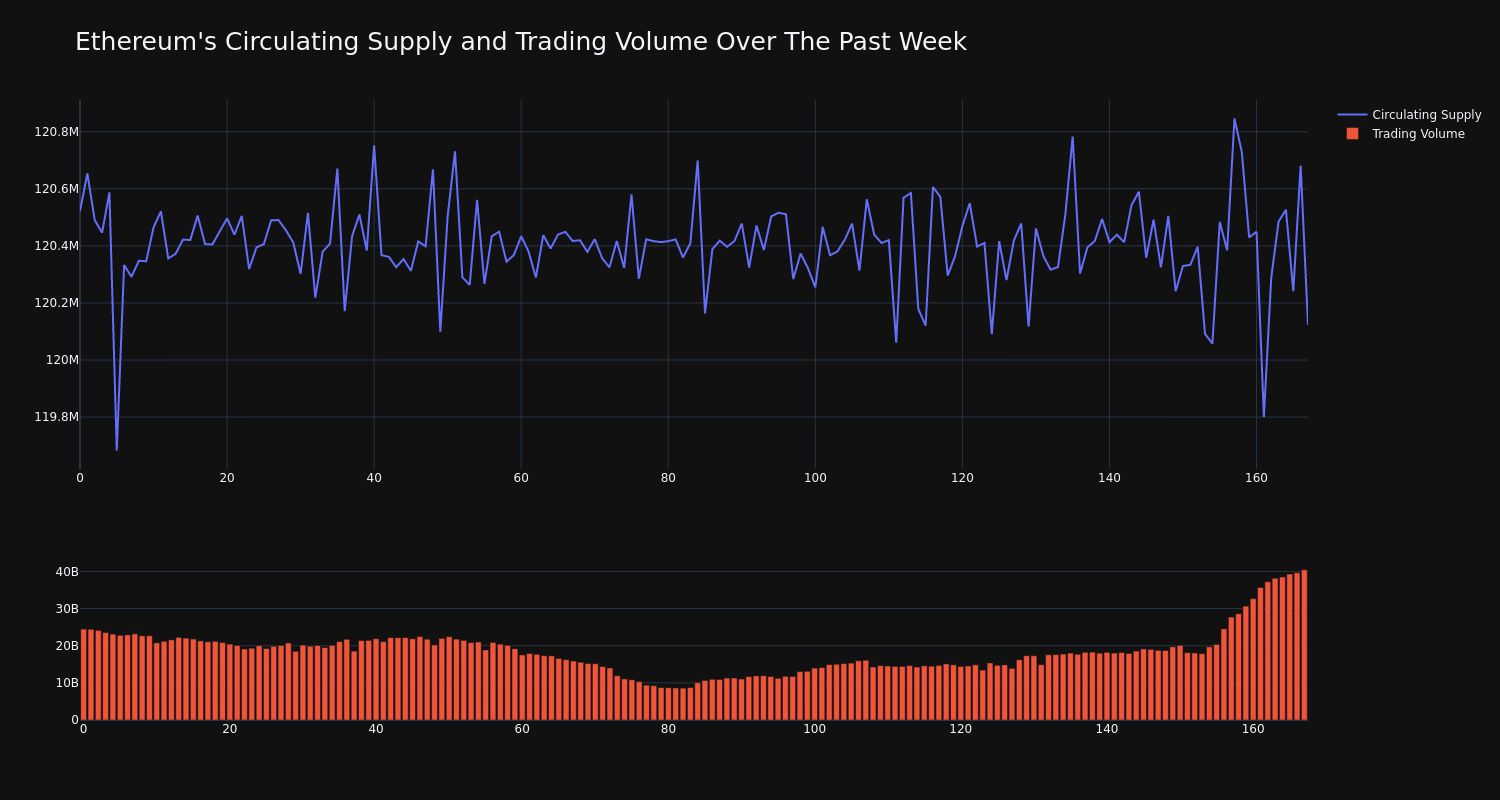Click the 120 tick on volume chart x-axis
This screenshot has height=800, width=1500.
[961, 729]
